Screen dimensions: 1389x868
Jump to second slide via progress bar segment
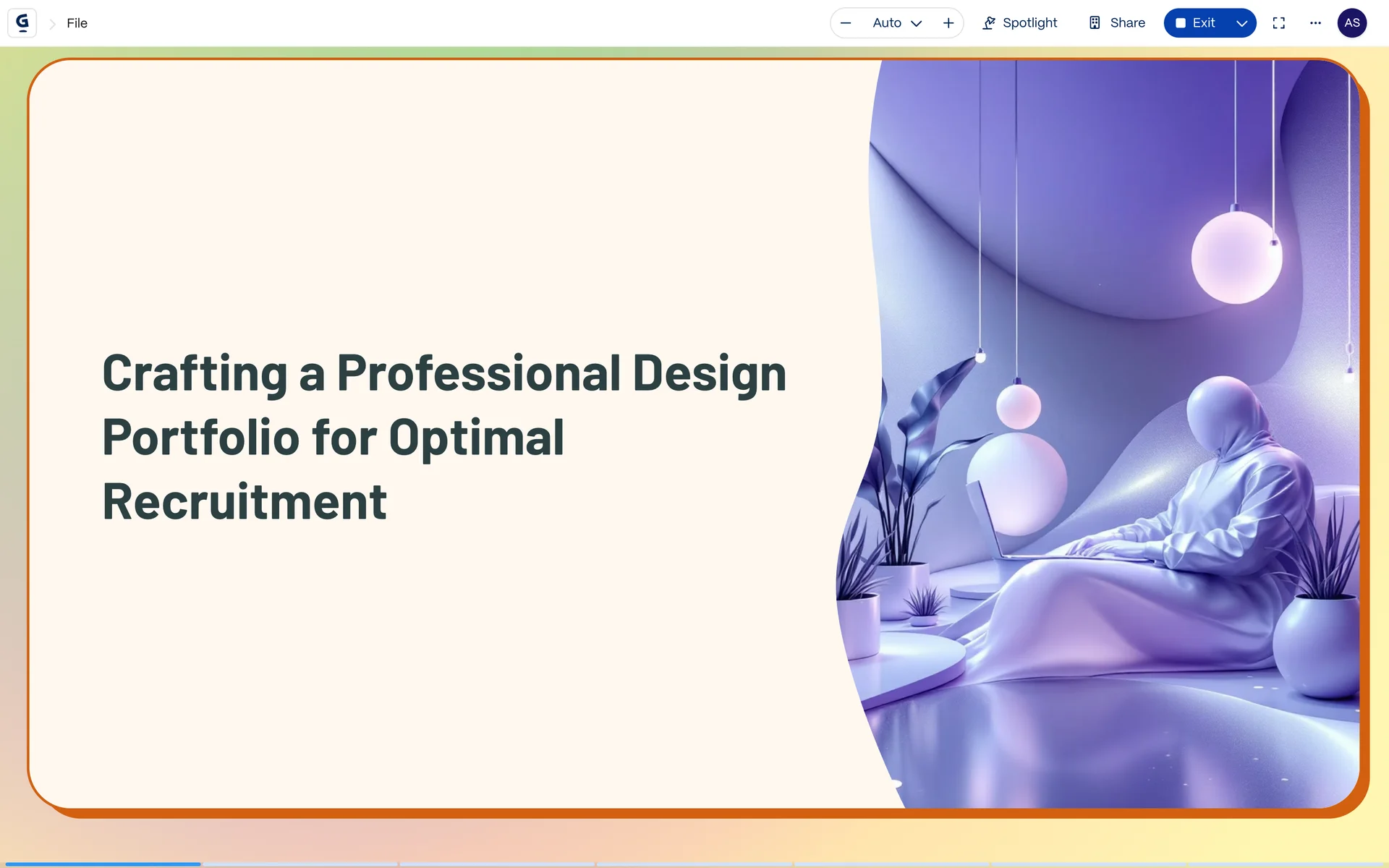300,864
